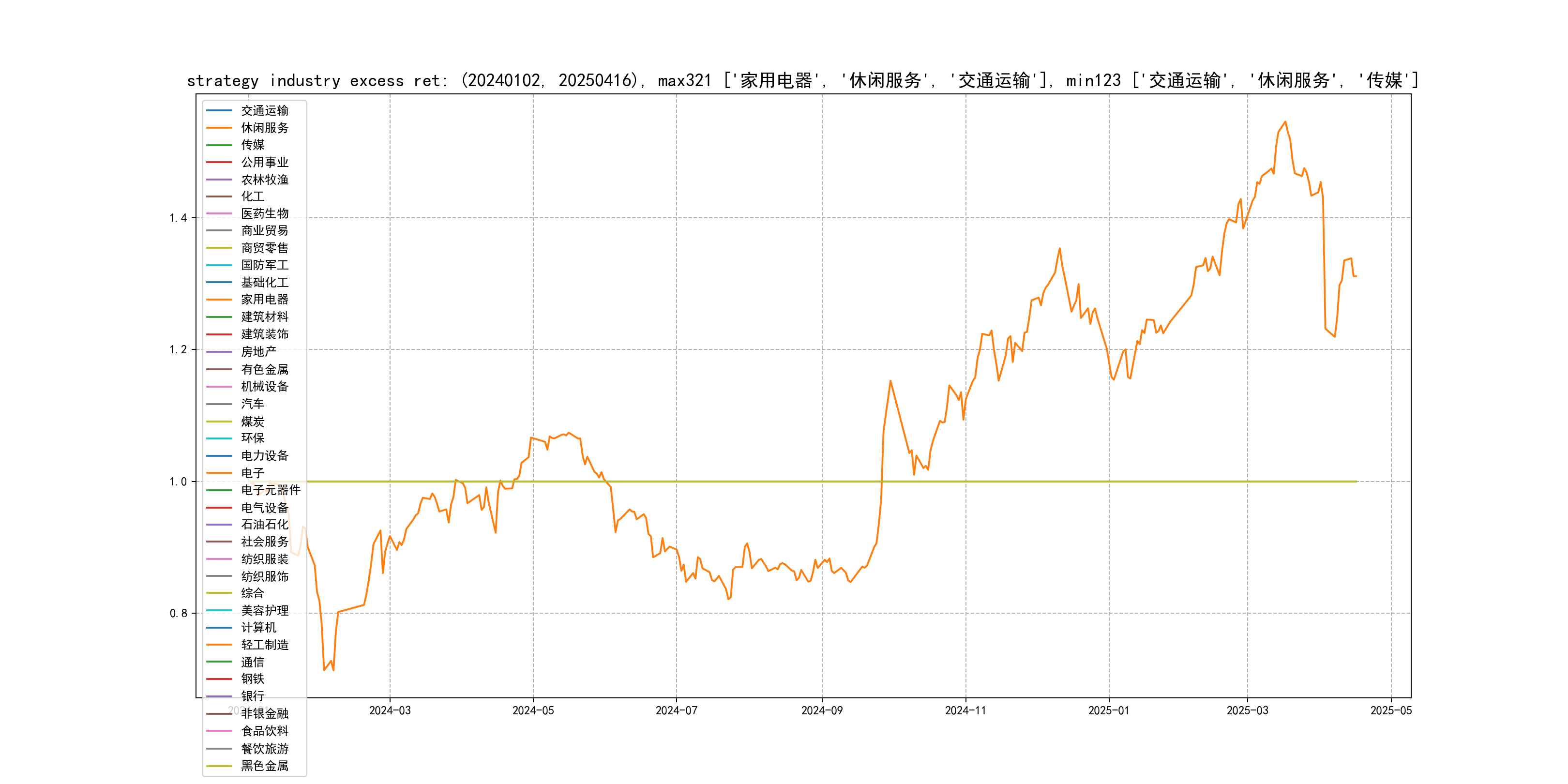The width and height of the screenshot is (1568, 784).
Task: Click the 2024-11 x-axis tick label
Action: click(965, 711)
